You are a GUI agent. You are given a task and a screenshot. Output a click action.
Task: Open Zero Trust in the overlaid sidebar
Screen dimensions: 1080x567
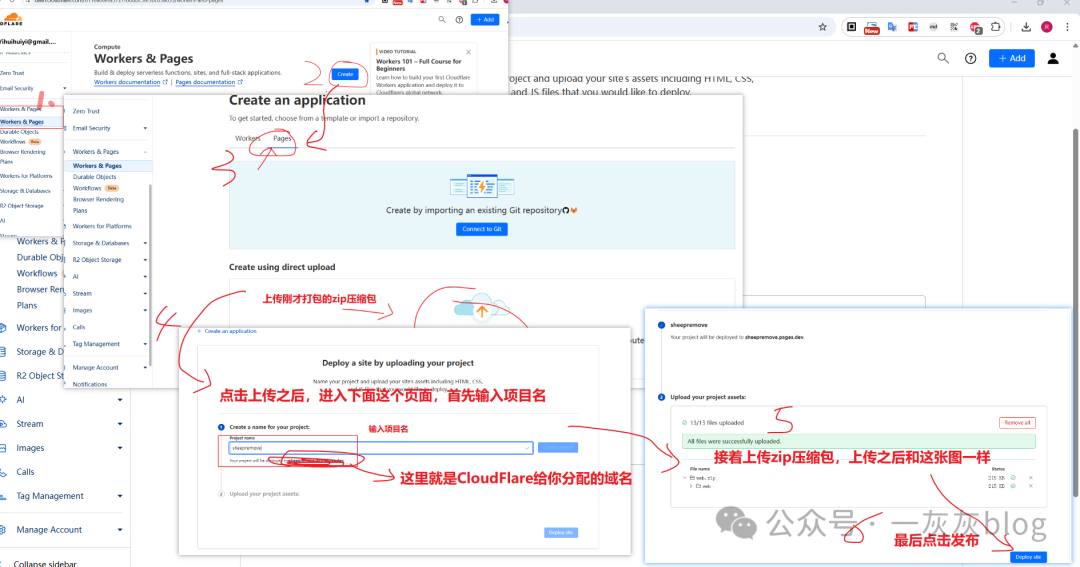tap(86, 111)
